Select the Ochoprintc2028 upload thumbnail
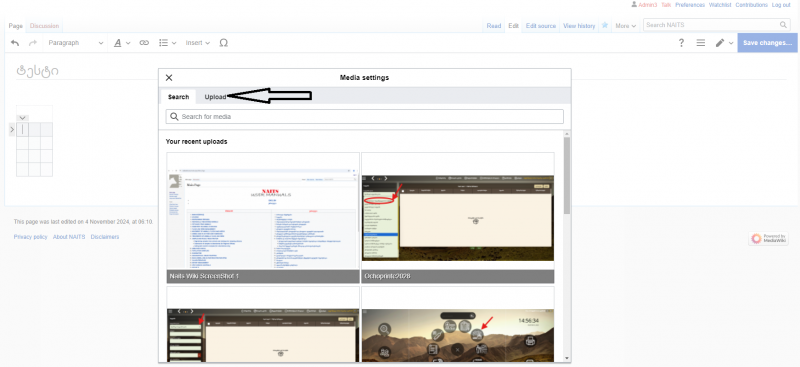 [458, 217]
